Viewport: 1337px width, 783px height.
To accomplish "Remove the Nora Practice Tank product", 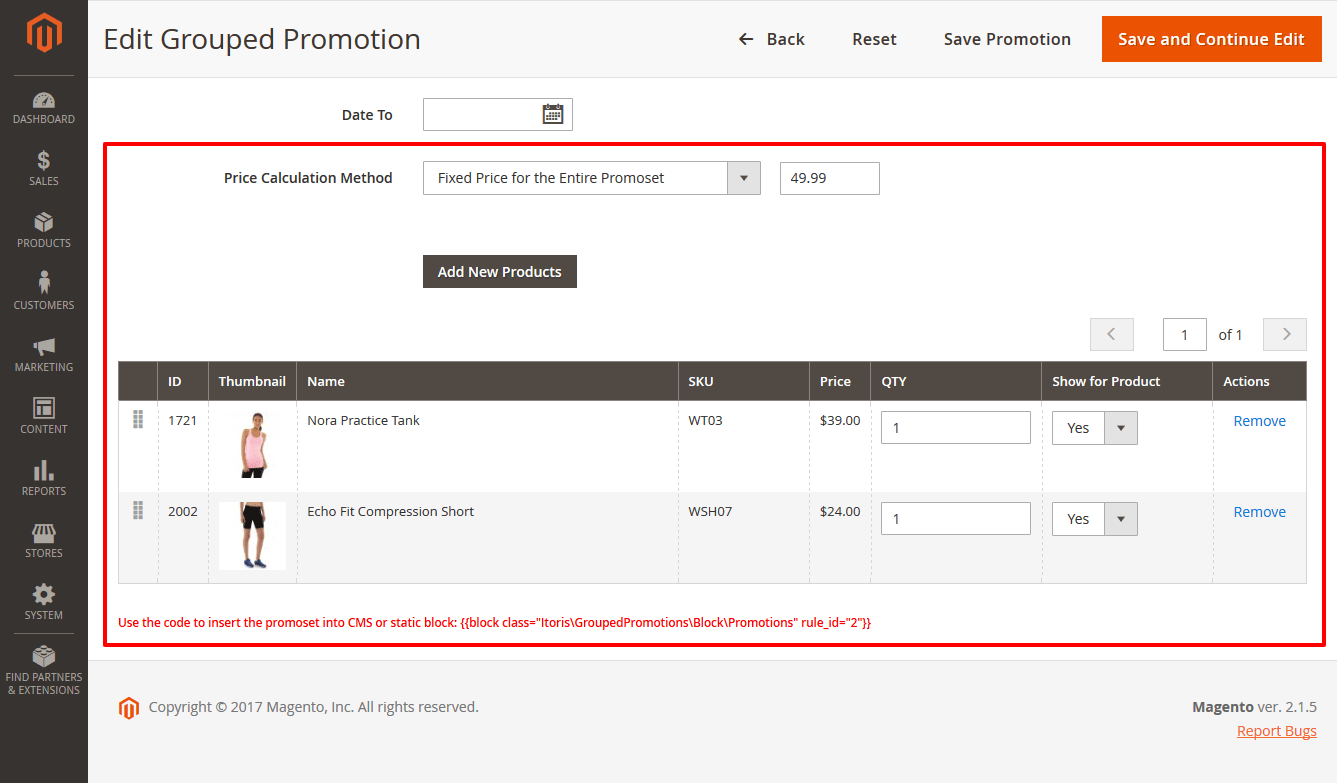I will pos(1259,420).
